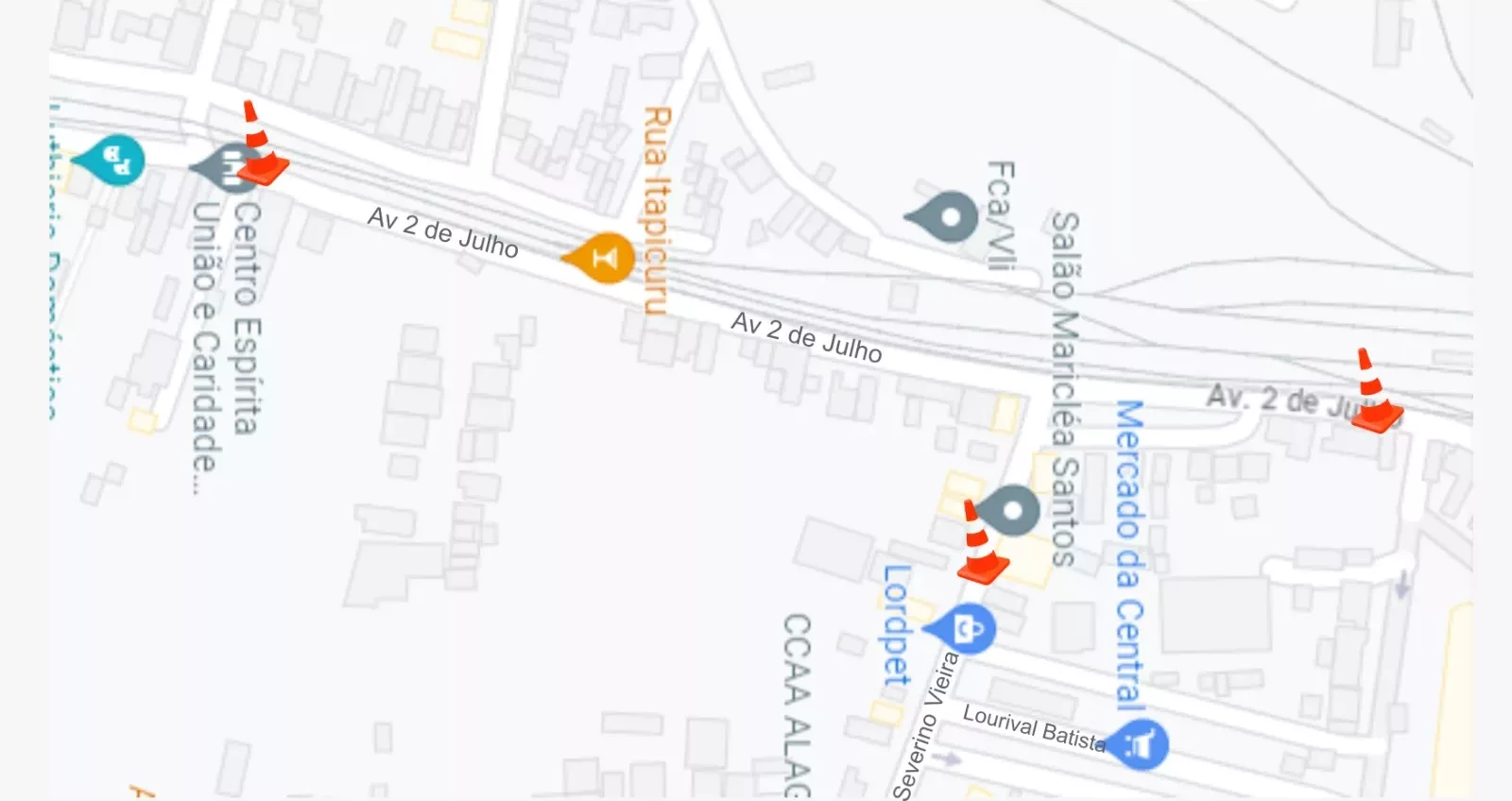Screen dimensions: 1512x801
Task: Click the Mercado da Central label
Action: coord(1129,554)
